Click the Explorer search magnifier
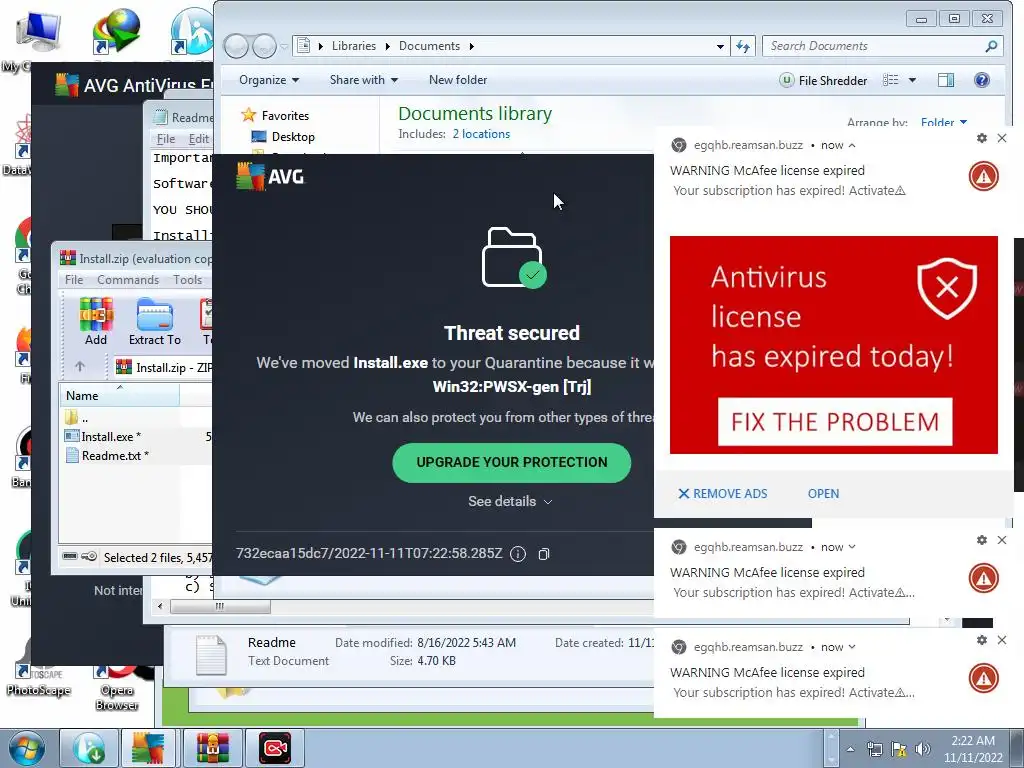The width and height of the screenshot is (1024, 768). pyautogui.click(x=991, y=46)
